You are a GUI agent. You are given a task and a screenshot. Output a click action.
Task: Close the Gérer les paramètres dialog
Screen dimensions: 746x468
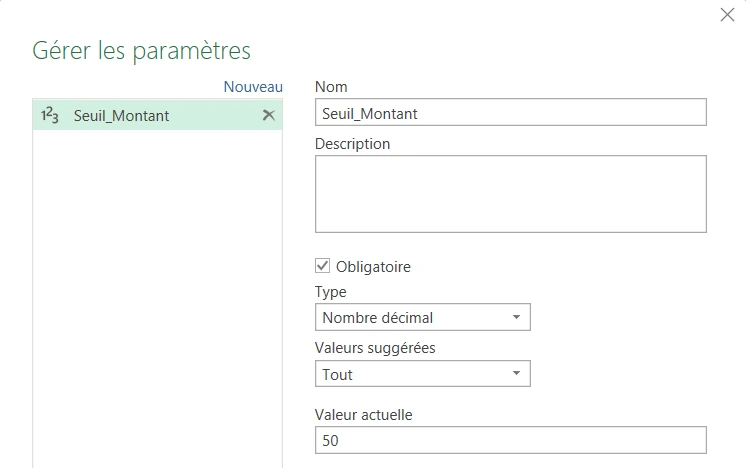[727, 15]
